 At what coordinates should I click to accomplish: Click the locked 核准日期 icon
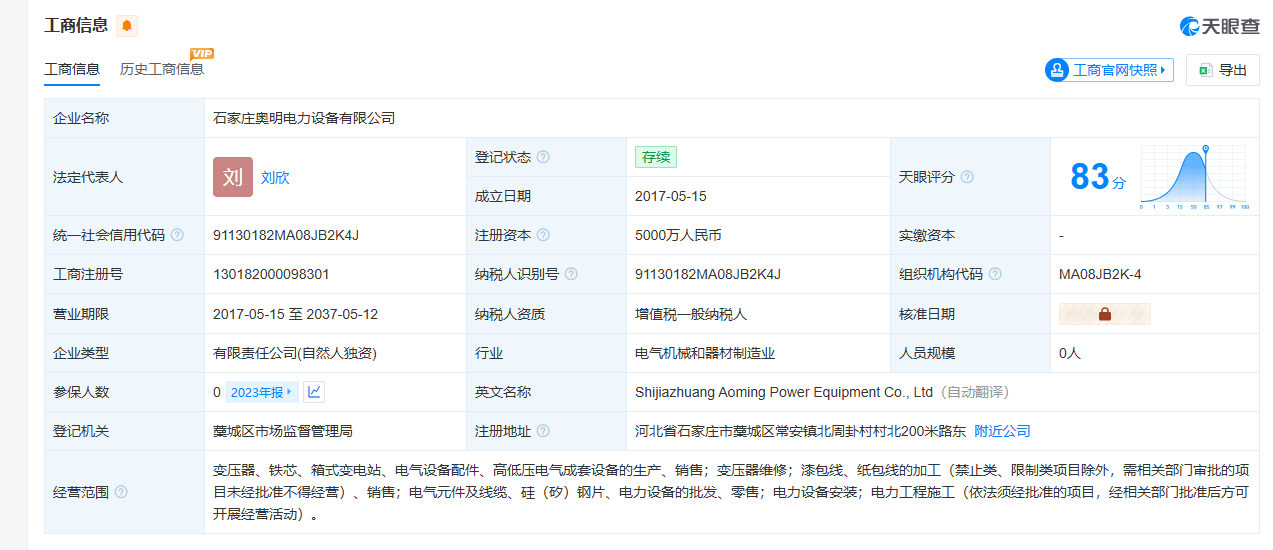tap(1105, 314)
